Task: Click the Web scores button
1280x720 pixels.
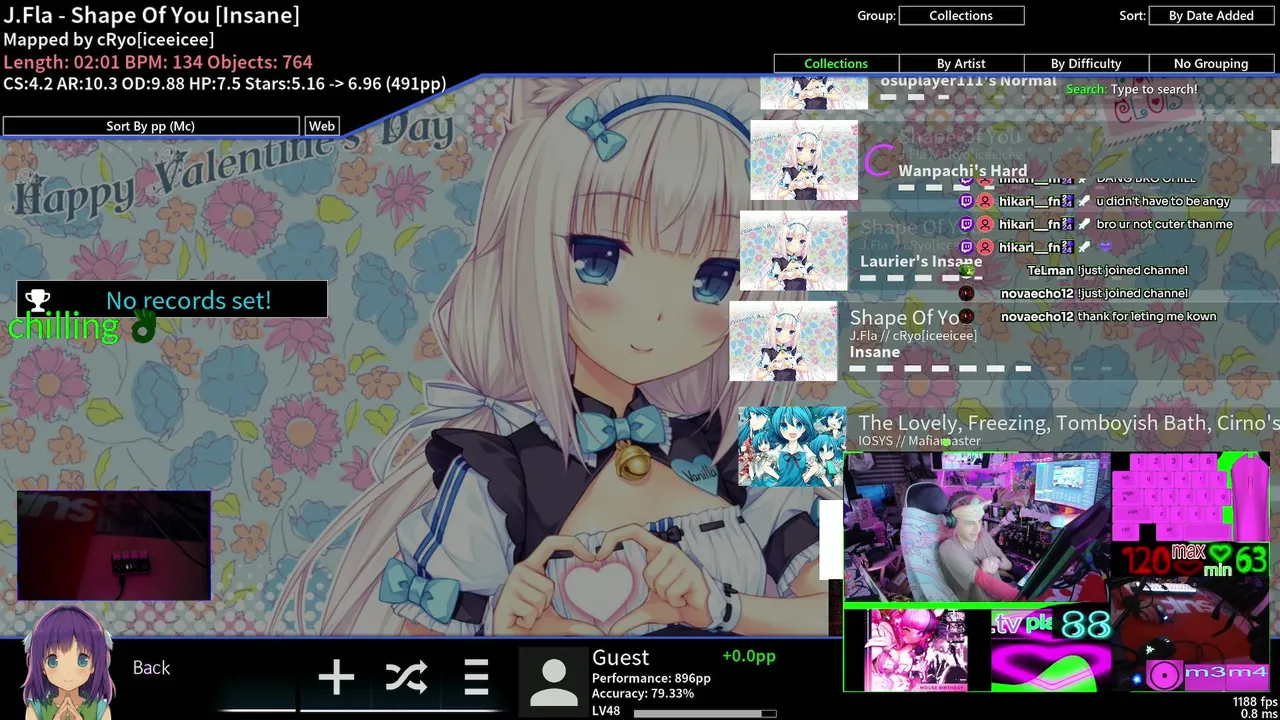Action: [x=322, y=126]
